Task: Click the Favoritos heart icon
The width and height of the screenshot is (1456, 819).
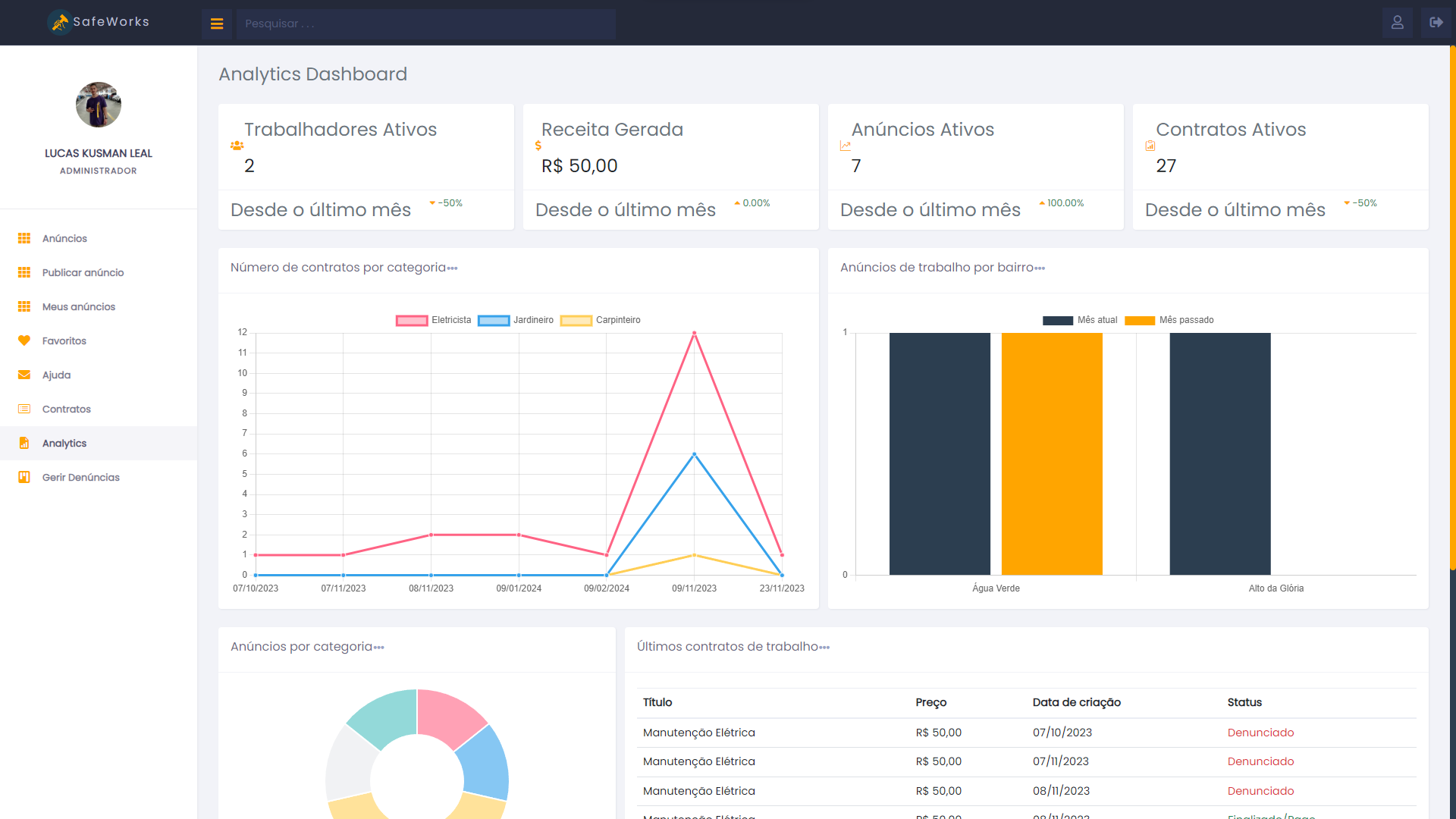Action: tap(24, 340)
